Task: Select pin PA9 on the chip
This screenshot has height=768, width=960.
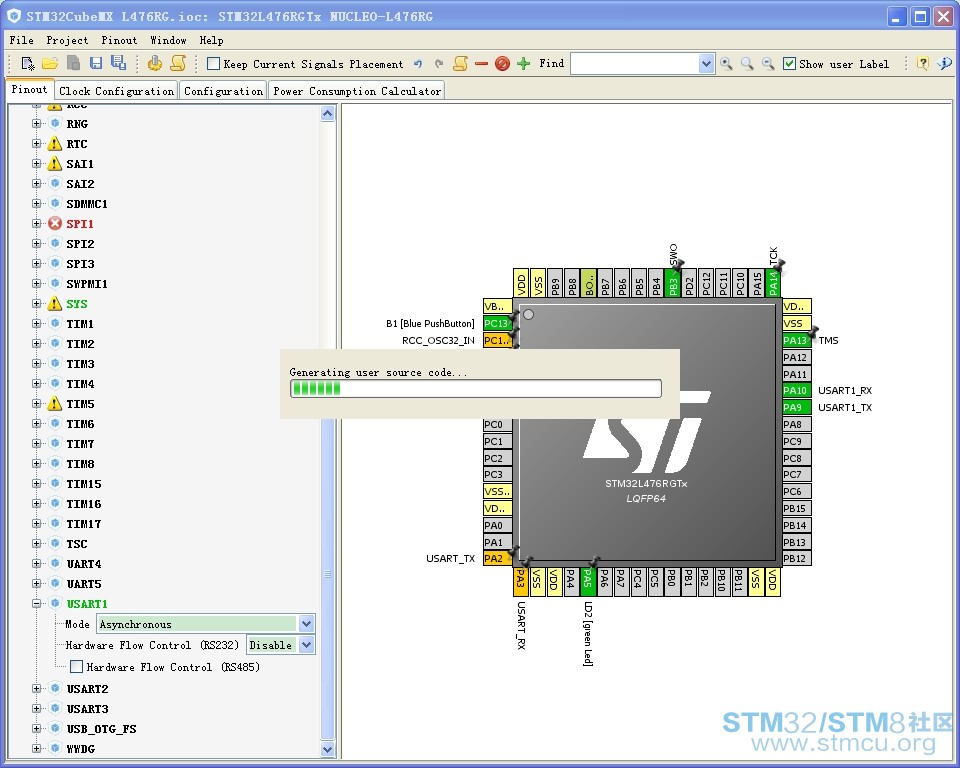Action: click(x=796, y=407)
